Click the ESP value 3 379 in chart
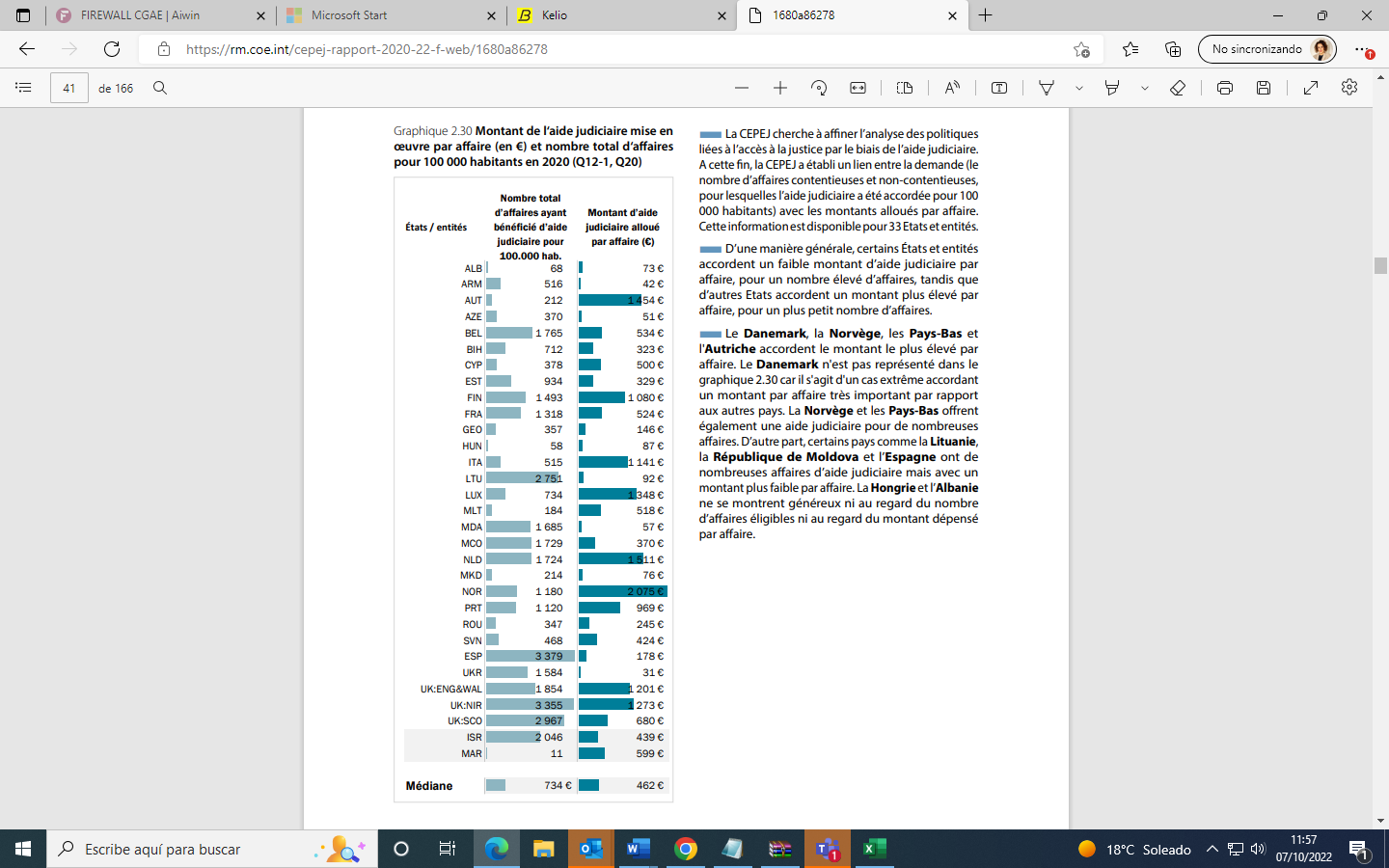Screen dimensions: 1389x868 tap(549, 656)
